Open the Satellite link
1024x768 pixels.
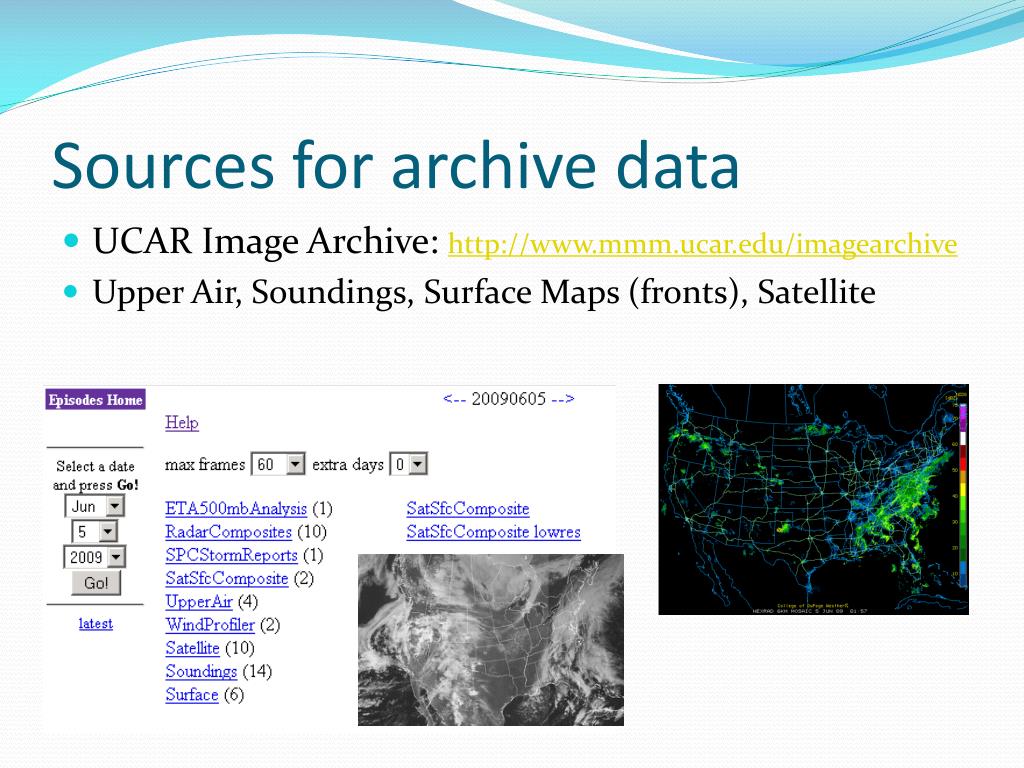pyautogui.click(x=192, y=648)
